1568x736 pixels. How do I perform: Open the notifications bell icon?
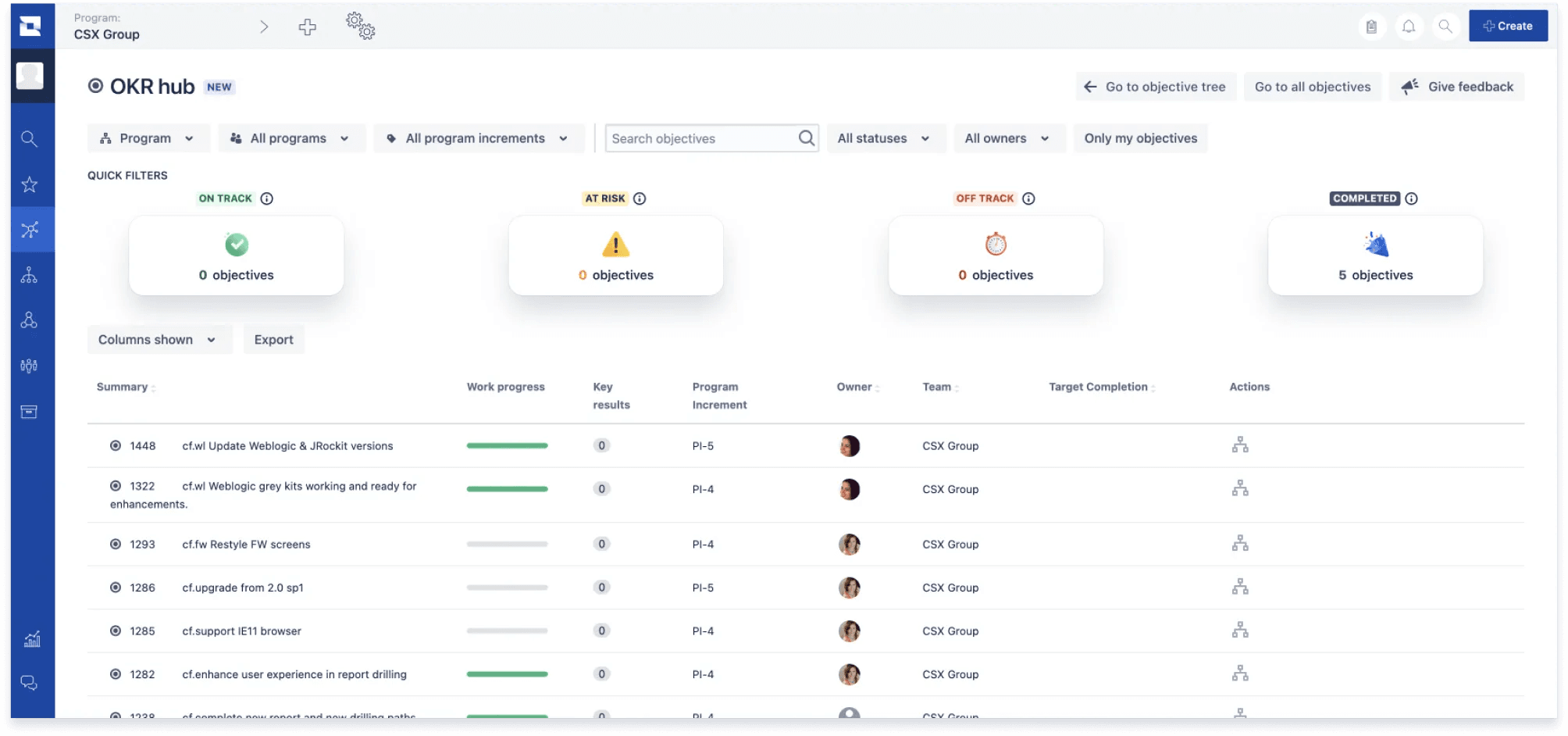coord(1409,26)
